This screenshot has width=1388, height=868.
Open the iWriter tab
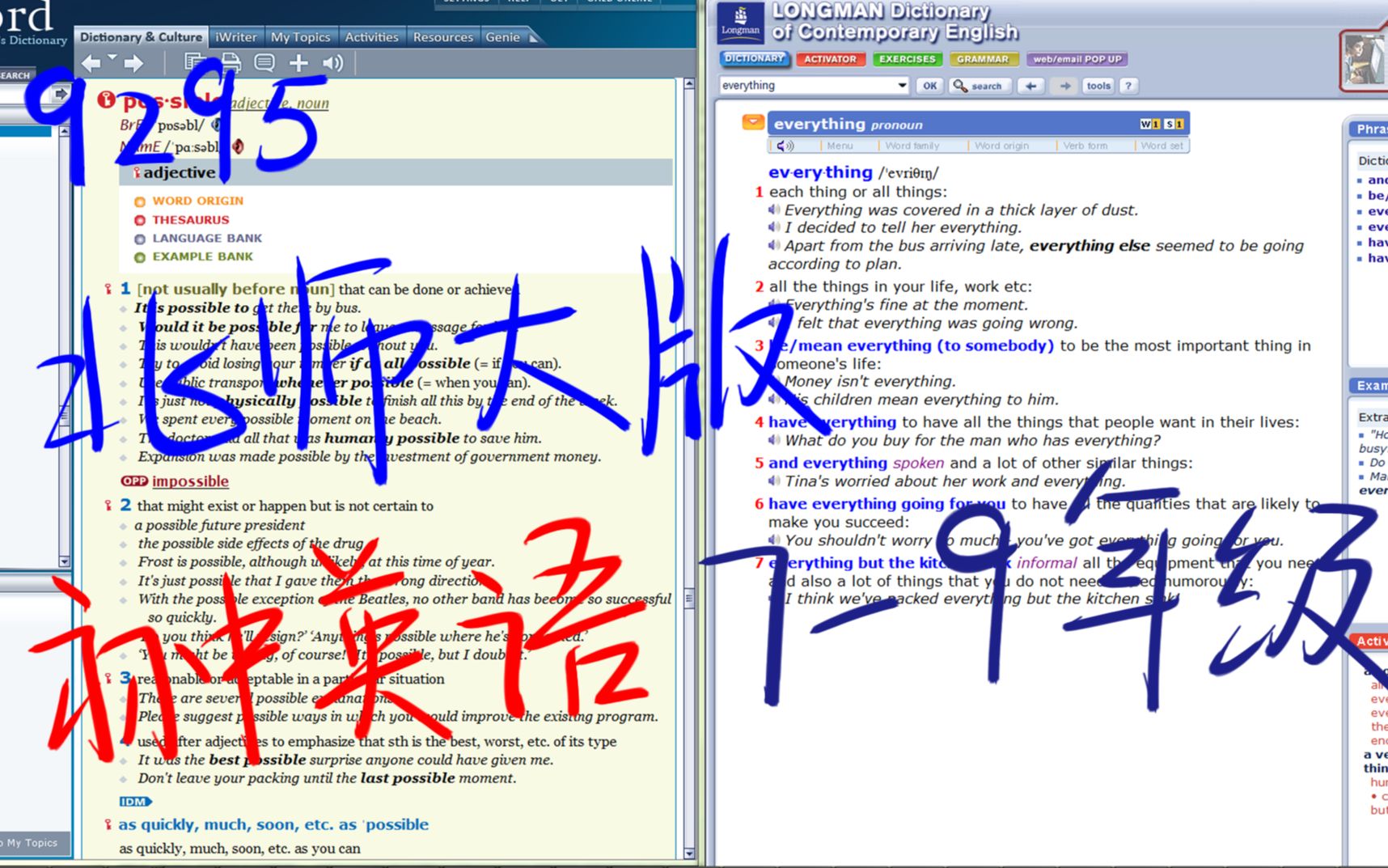(236, 37)
